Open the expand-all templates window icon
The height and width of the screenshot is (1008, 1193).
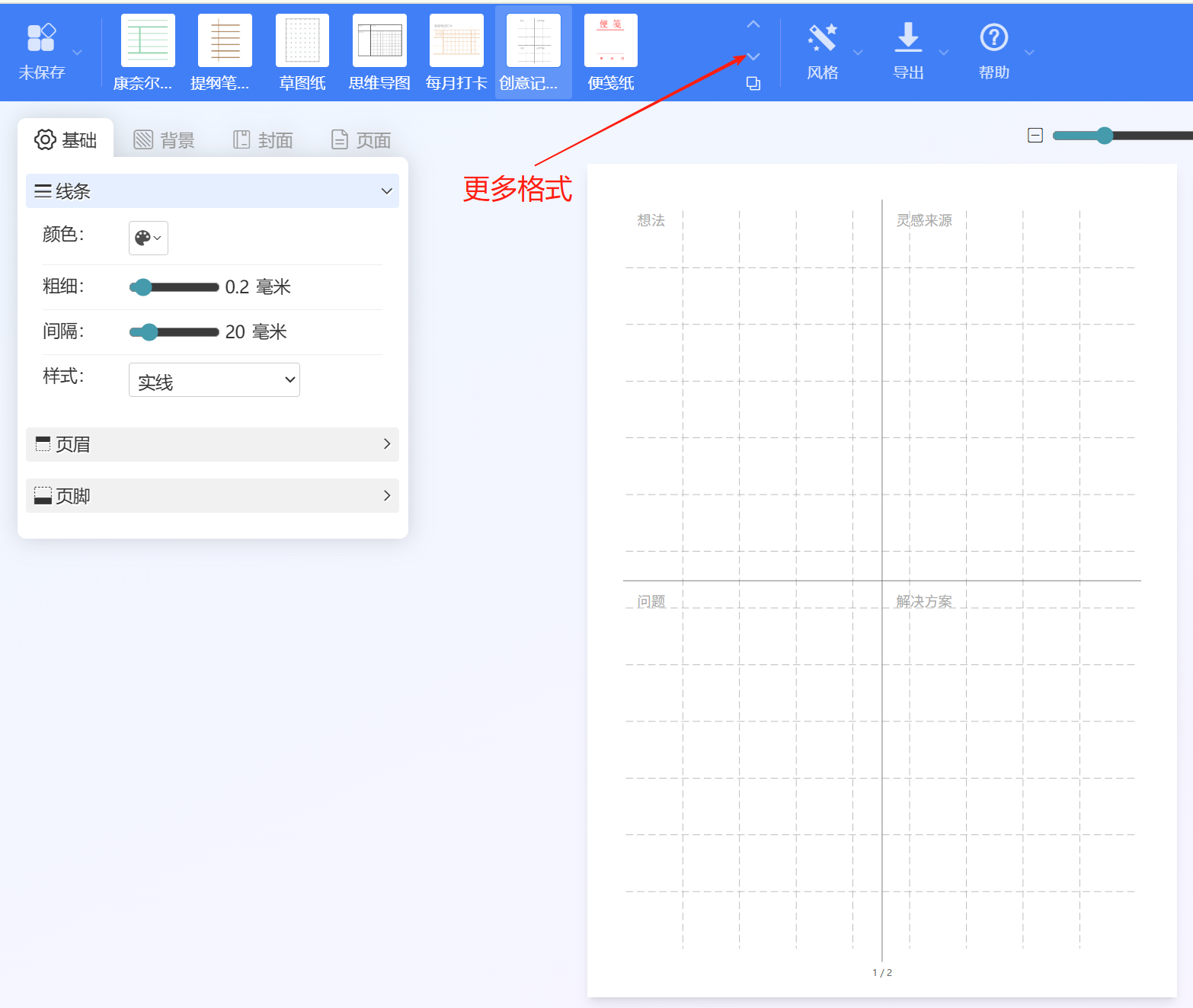753,84
